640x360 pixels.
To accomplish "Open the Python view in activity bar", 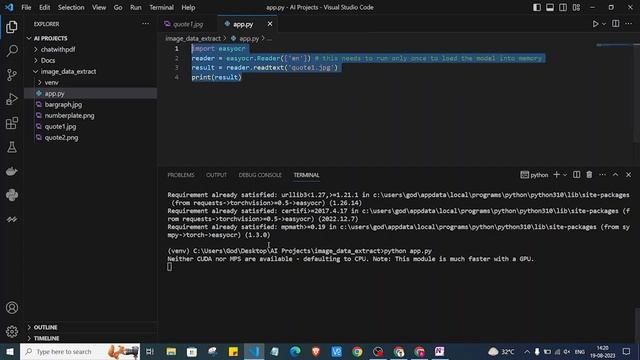I will 12,195.
